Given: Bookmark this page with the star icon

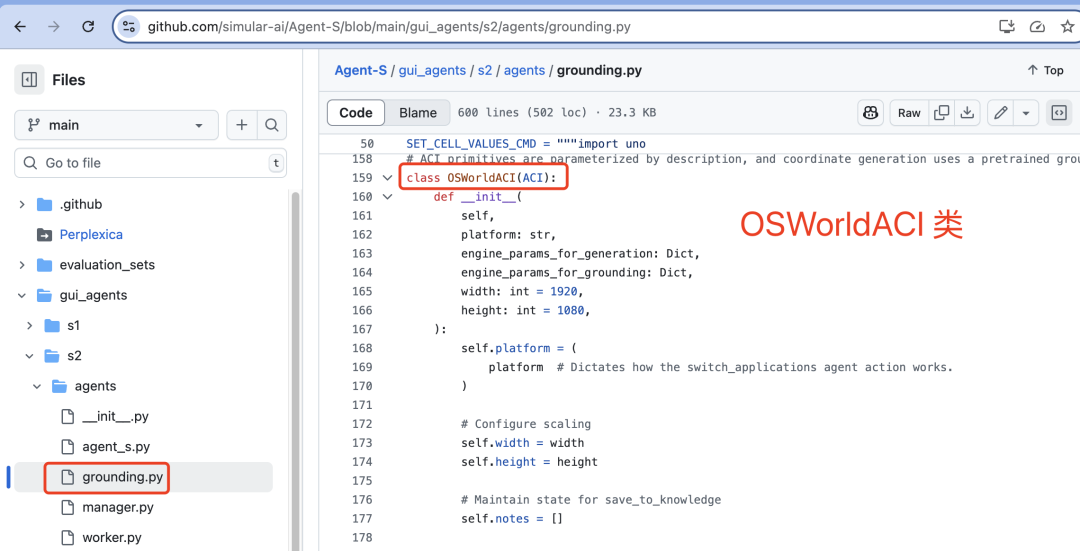Looking at the screenshot, I should pyautogui.click(x=1068, y=27).
